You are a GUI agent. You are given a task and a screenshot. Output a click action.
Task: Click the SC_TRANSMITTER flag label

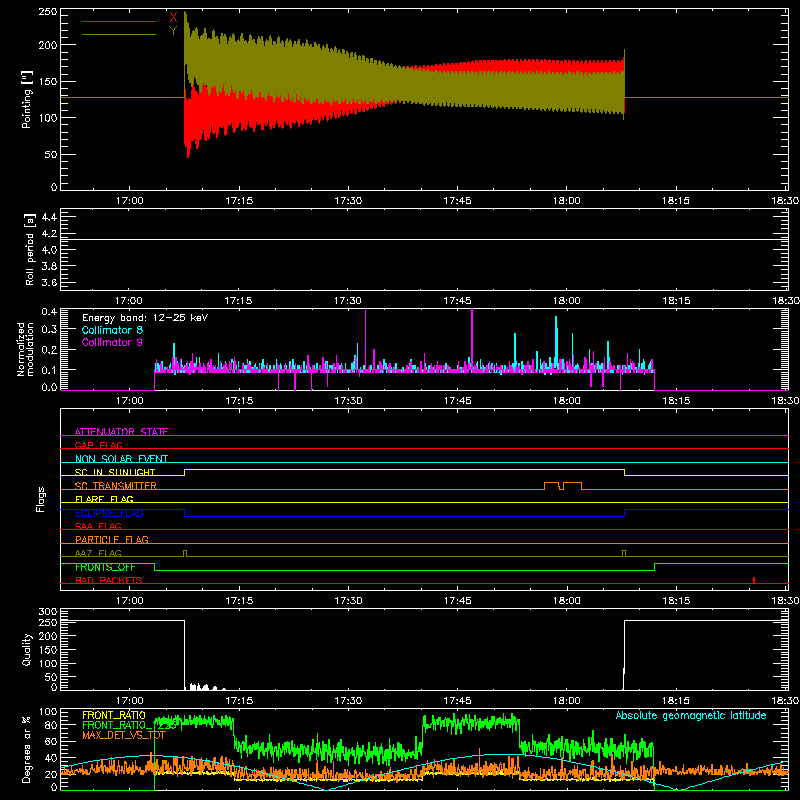pyautogui.click(x=115, y=485)
